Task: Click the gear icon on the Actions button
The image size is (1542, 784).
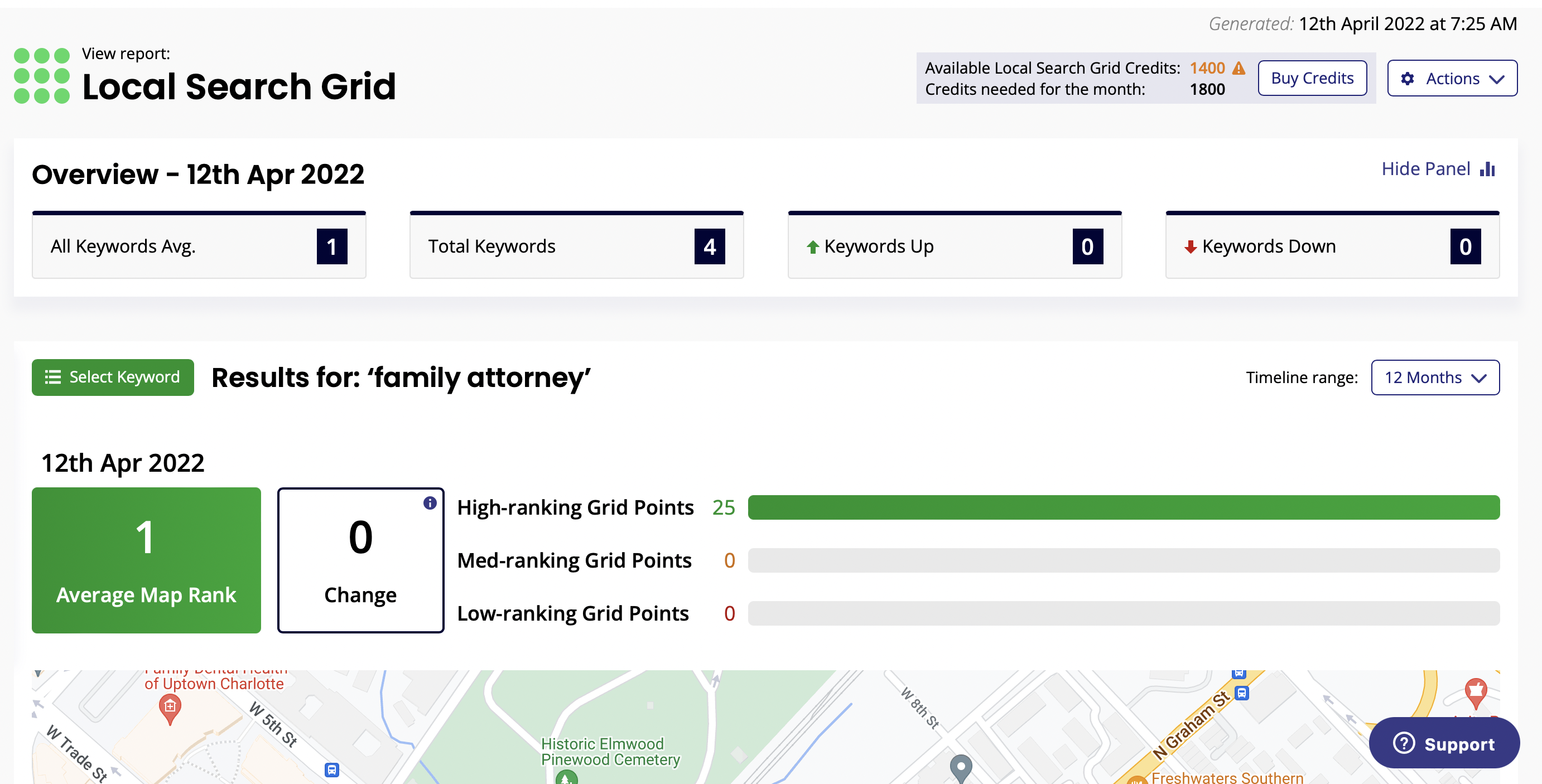Action: (x=1409, y=78)
